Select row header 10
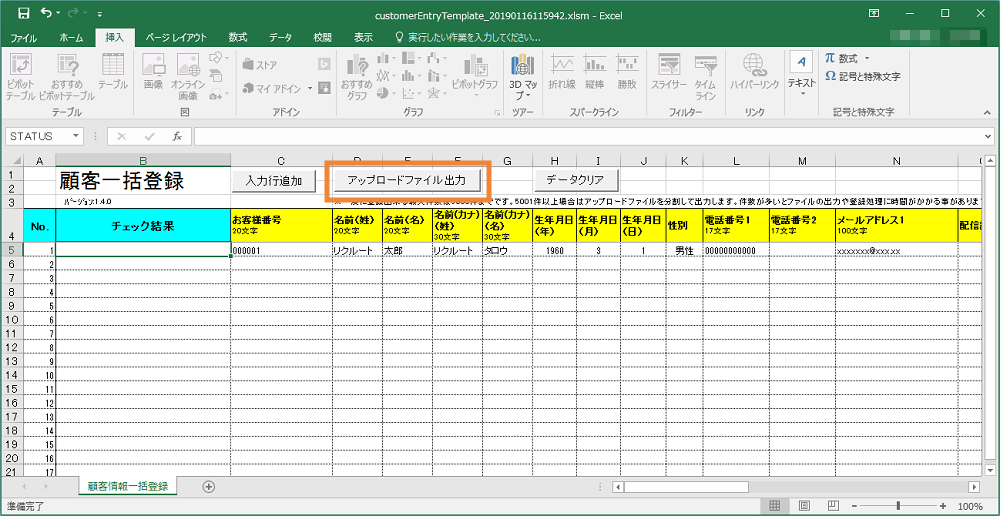 click(x=11, y=319)
